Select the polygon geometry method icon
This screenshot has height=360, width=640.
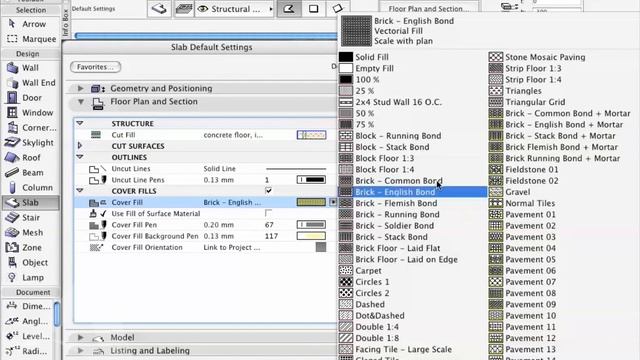click(289, 9)
